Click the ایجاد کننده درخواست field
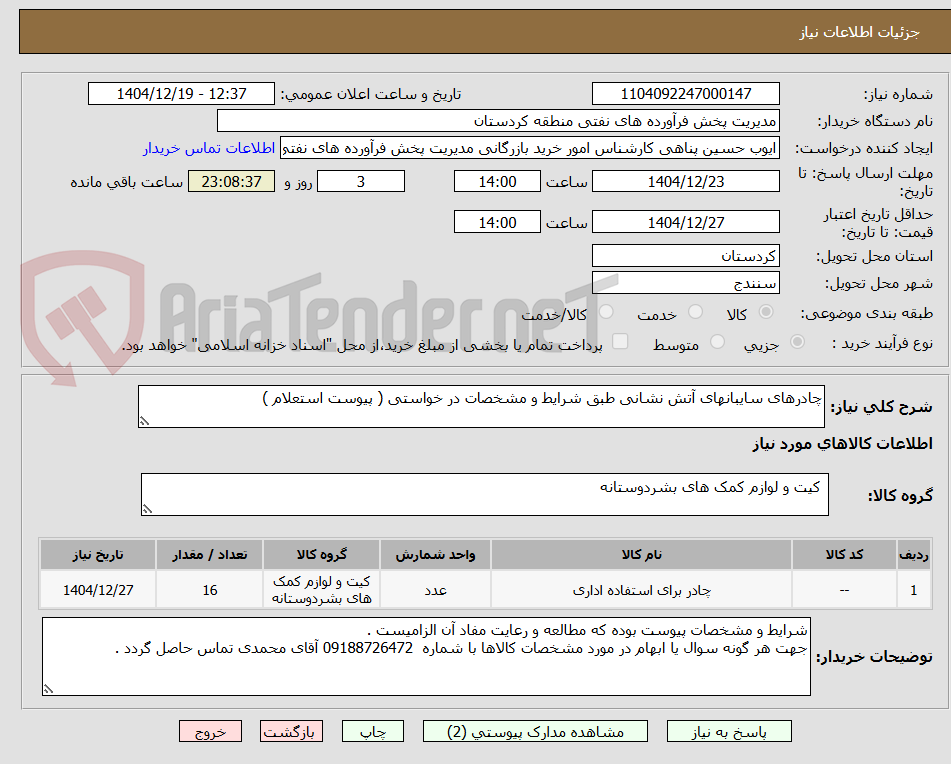Image resolution: width=951 pixels, height=764 pixels. coord(529,149)
